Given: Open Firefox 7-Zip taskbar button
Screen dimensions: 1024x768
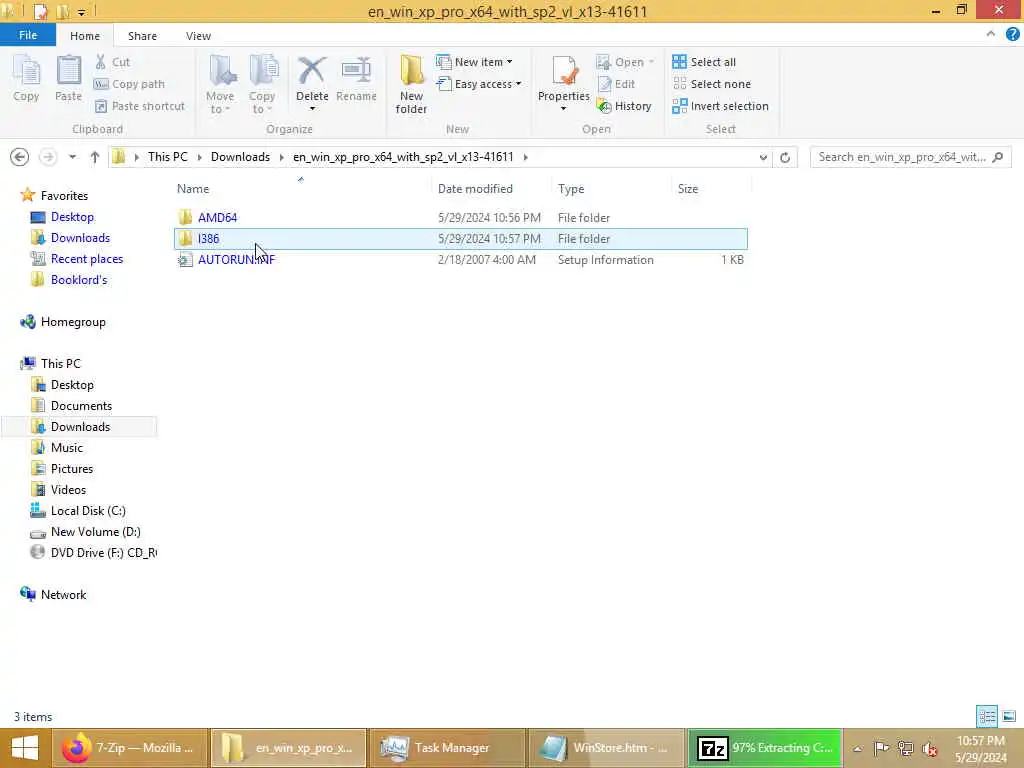Looking at the screenshot, I should pos(129,748).
